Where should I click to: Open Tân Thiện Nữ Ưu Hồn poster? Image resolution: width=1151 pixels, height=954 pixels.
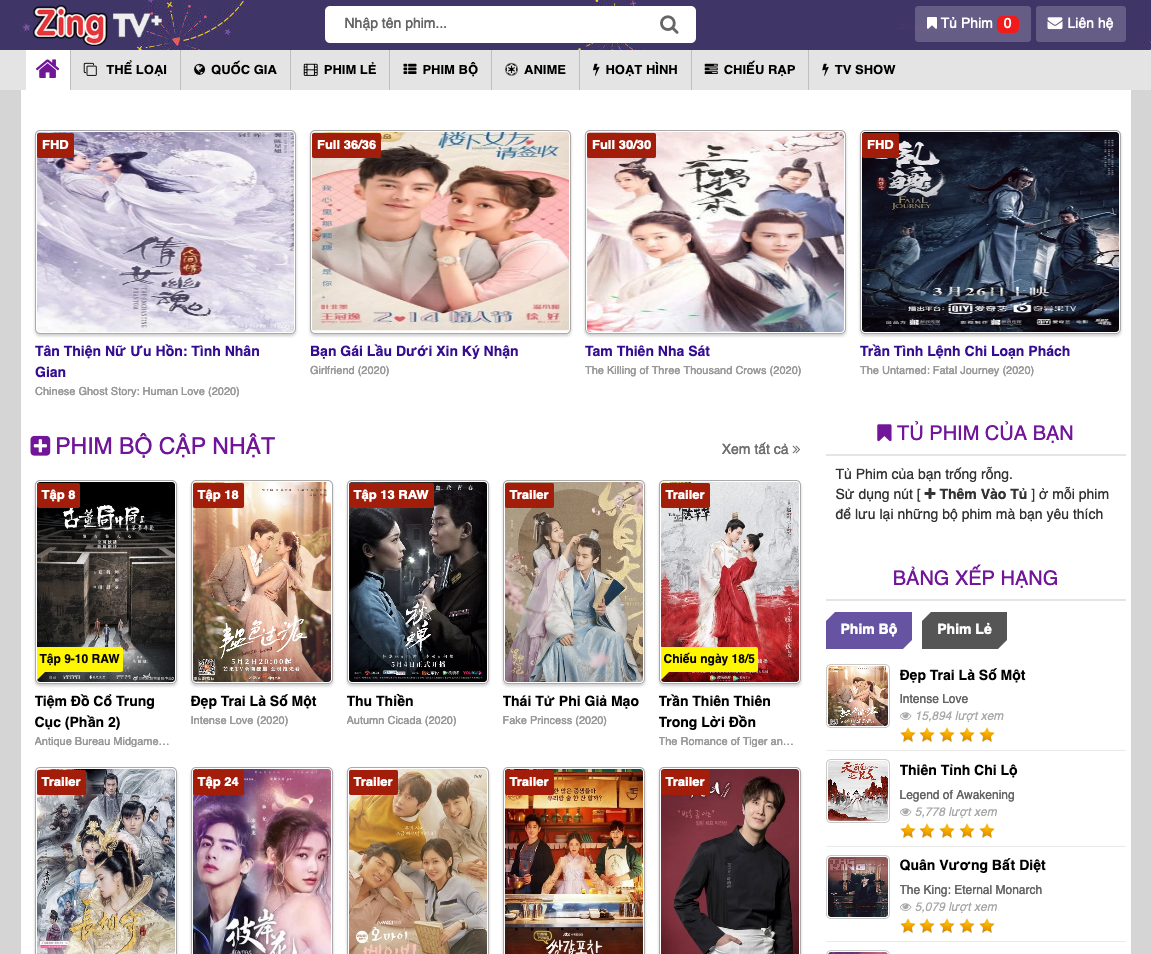tap(165, 232)
